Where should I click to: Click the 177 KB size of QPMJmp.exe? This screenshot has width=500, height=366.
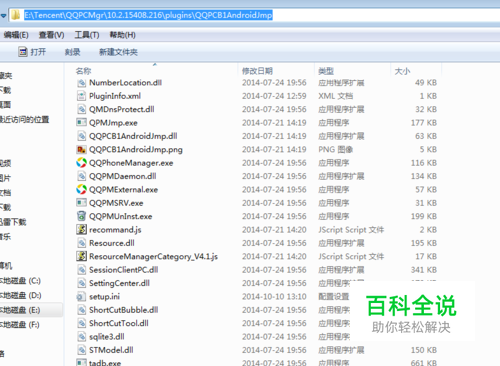click(x=424, y=123)
